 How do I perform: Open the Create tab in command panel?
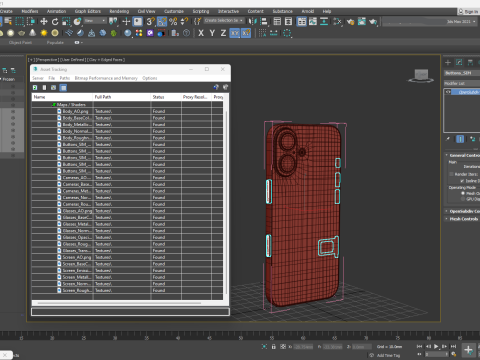448,62
